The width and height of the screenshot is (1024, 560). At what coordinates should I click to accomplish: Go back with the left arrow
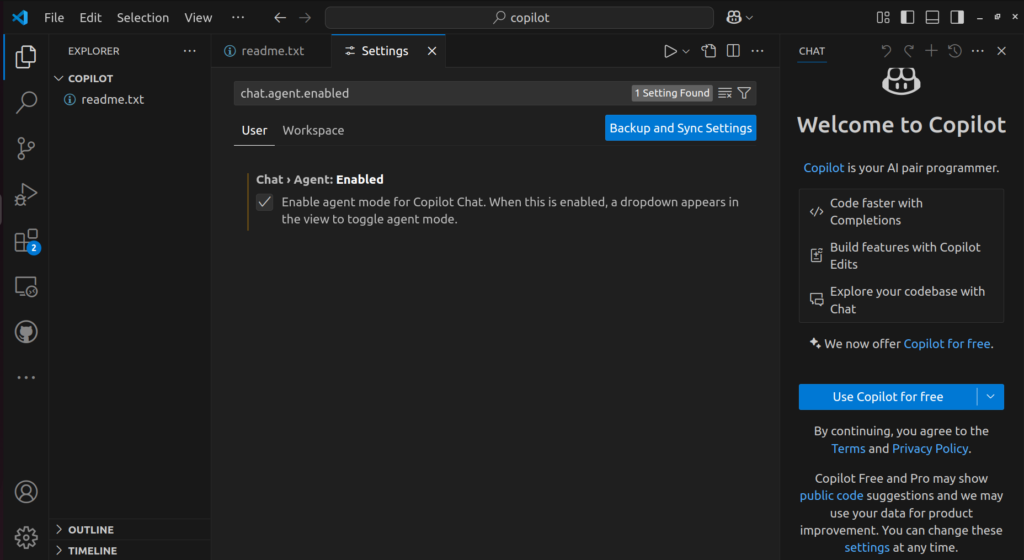coord(280,18)
